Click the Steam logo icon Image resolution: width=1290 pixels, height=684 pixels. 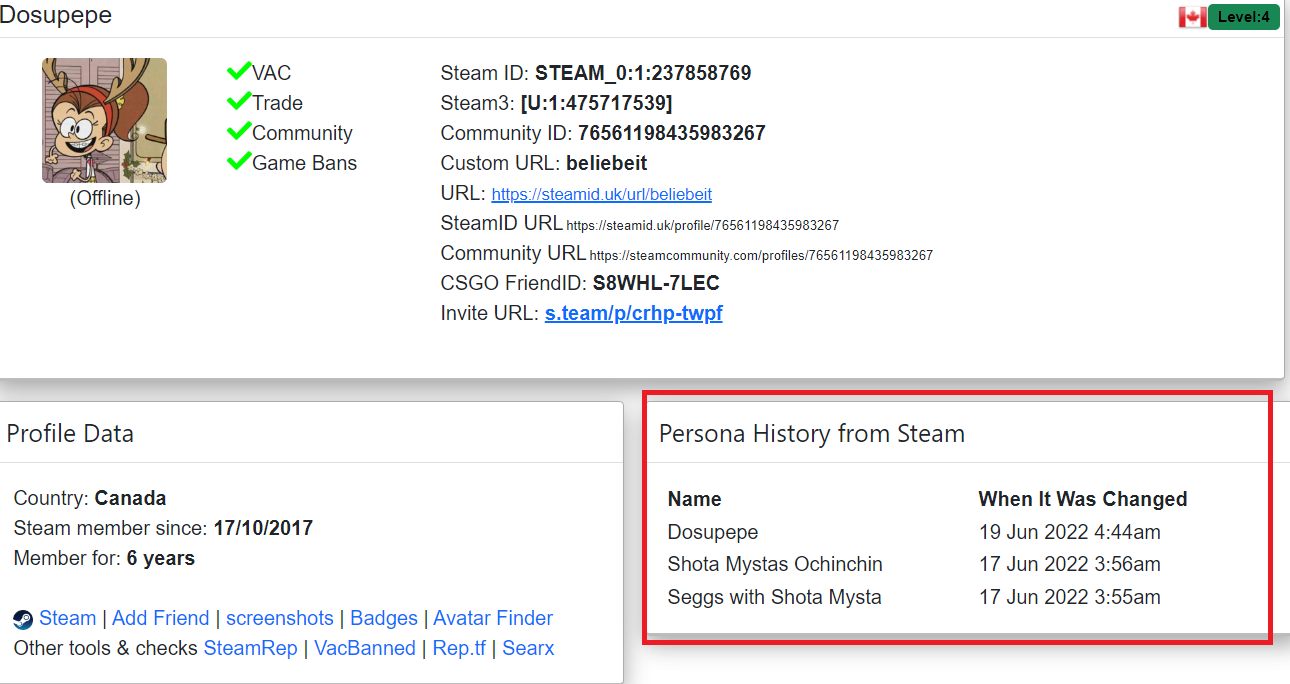23,620
